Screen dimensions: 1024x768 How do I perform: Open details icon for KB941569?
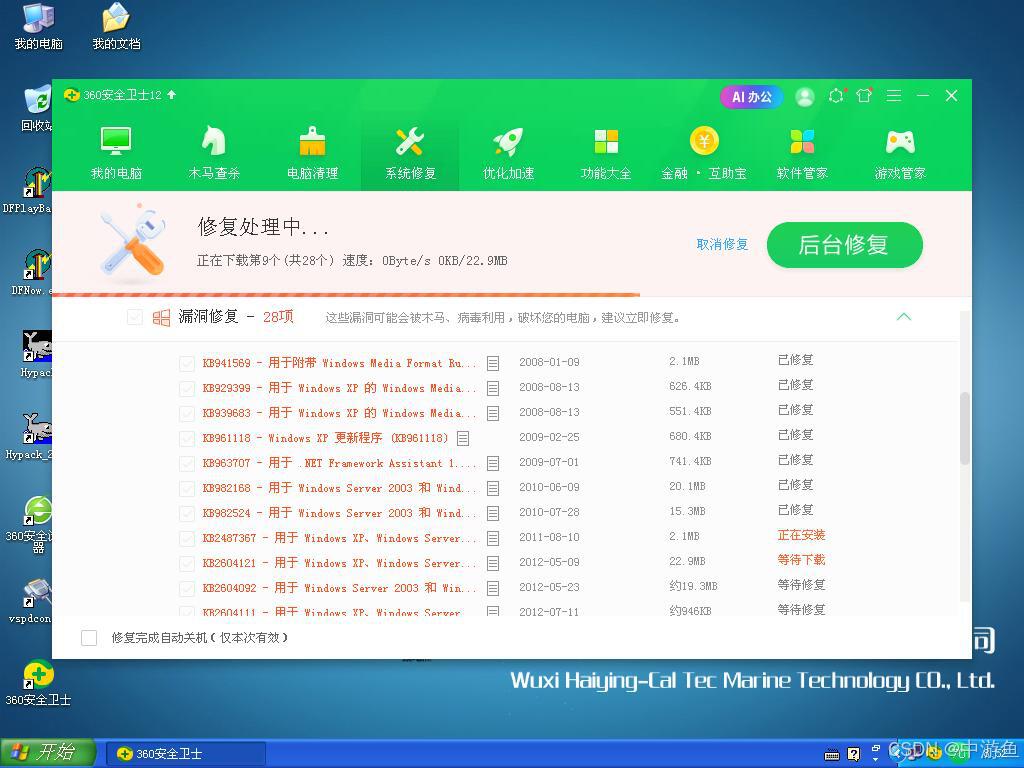tap(493, 363)
